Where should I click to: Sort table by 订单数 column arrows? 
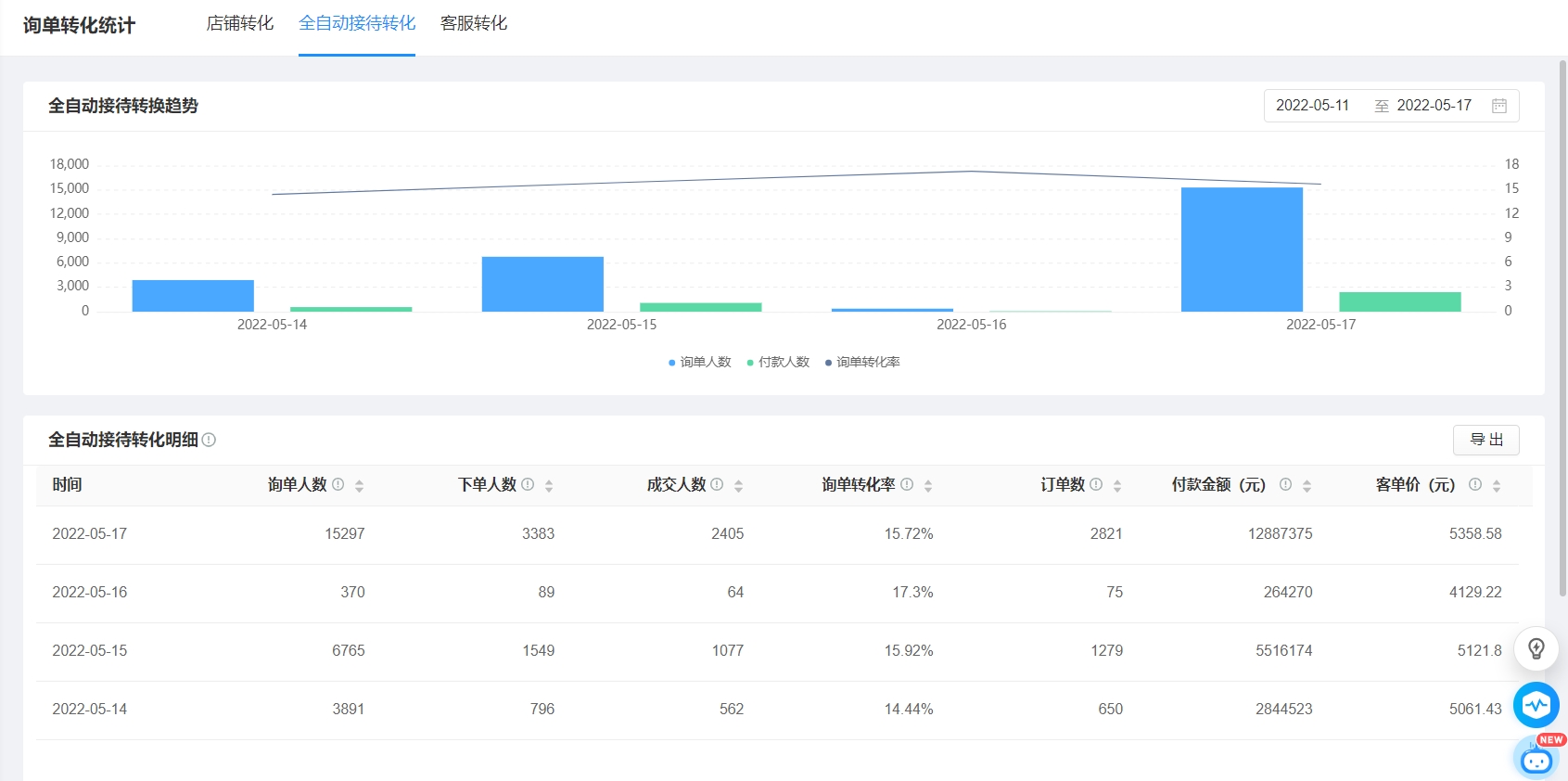[1117, 485]
